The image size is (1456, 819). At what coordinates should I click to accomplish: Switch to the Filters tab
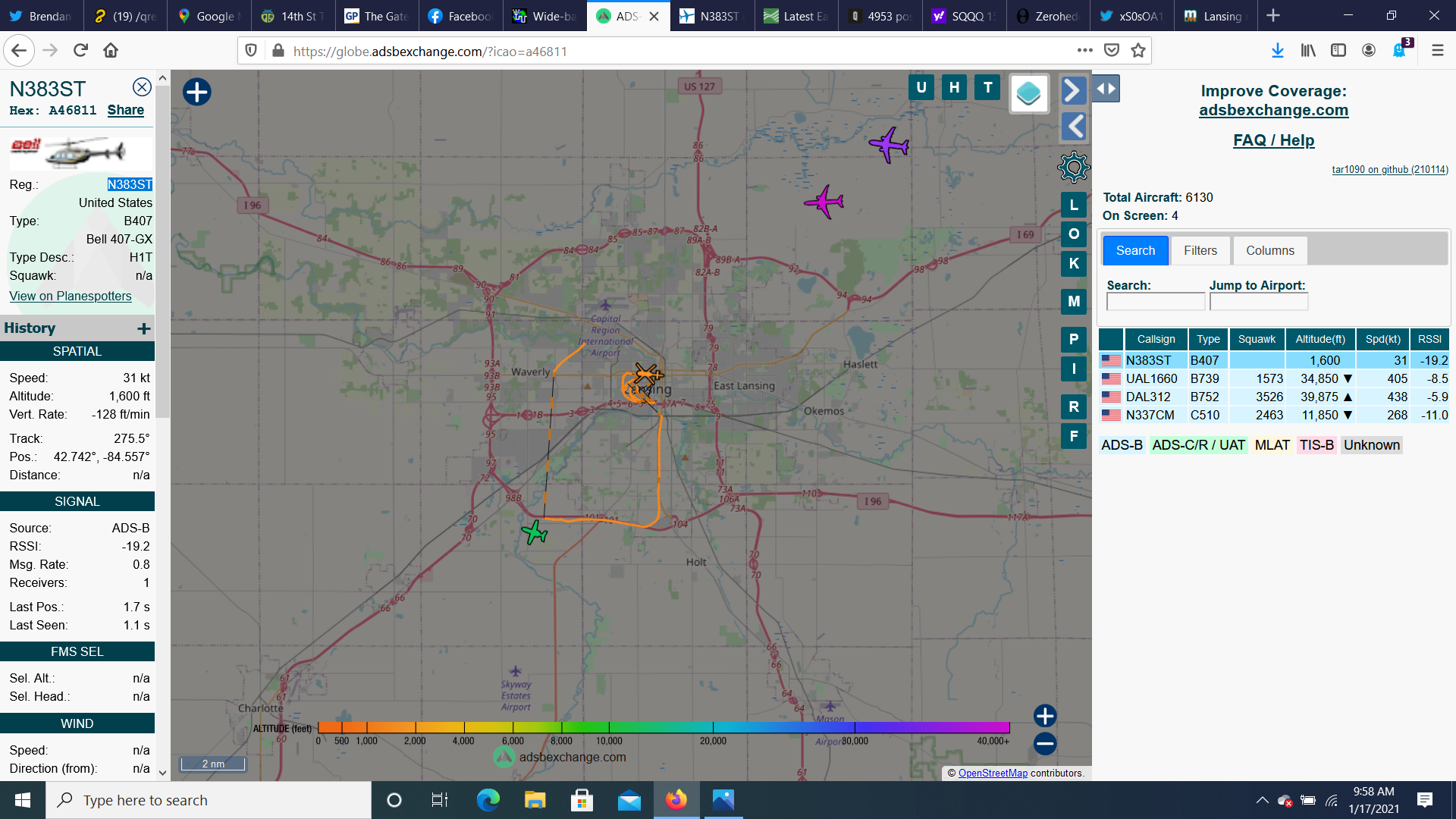(x=1200, y=251)
